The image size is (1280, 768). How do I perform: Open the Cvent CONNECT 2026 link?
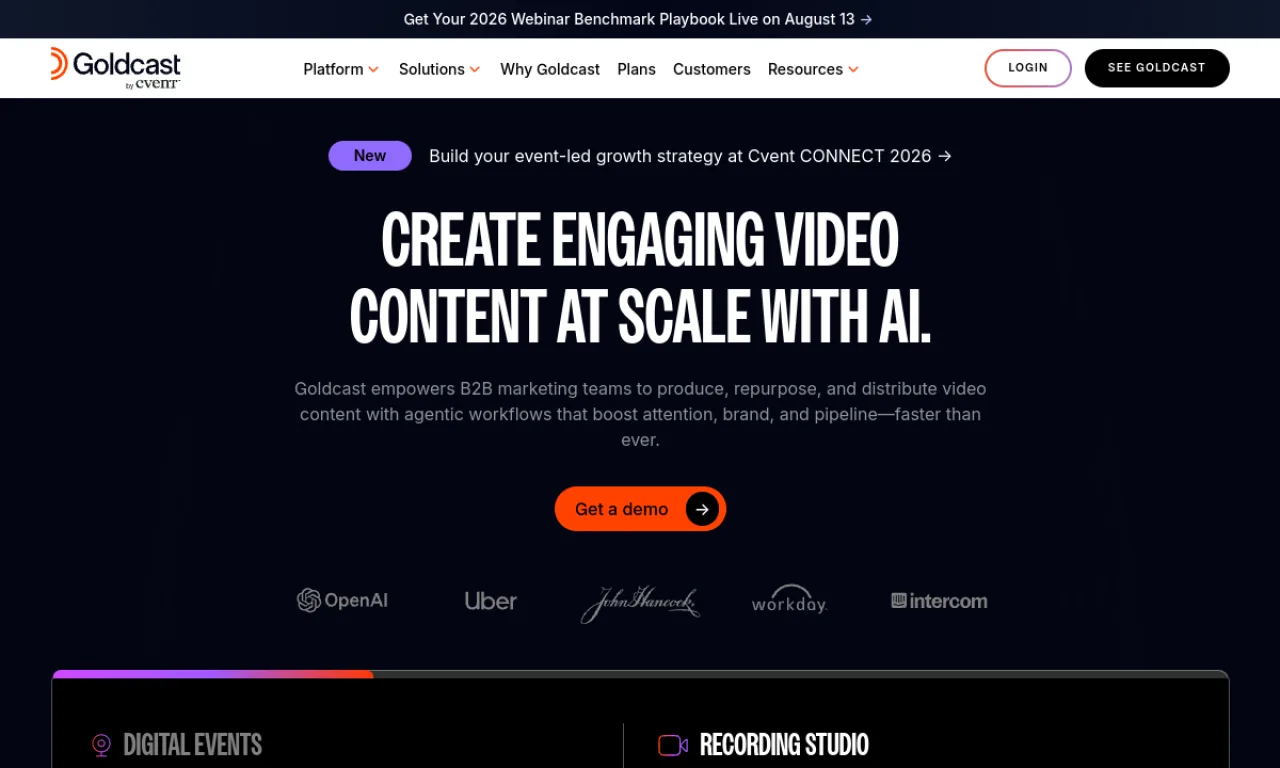pyautogui.click(x=690, y=156)
